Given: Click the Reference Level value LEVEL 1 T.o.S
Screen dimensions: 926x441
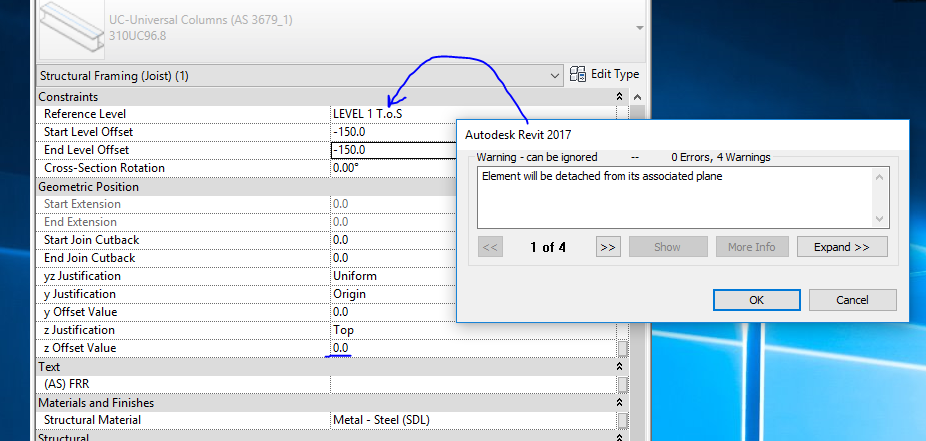Looking at the screenshot, I should click(x=368, y=114).
